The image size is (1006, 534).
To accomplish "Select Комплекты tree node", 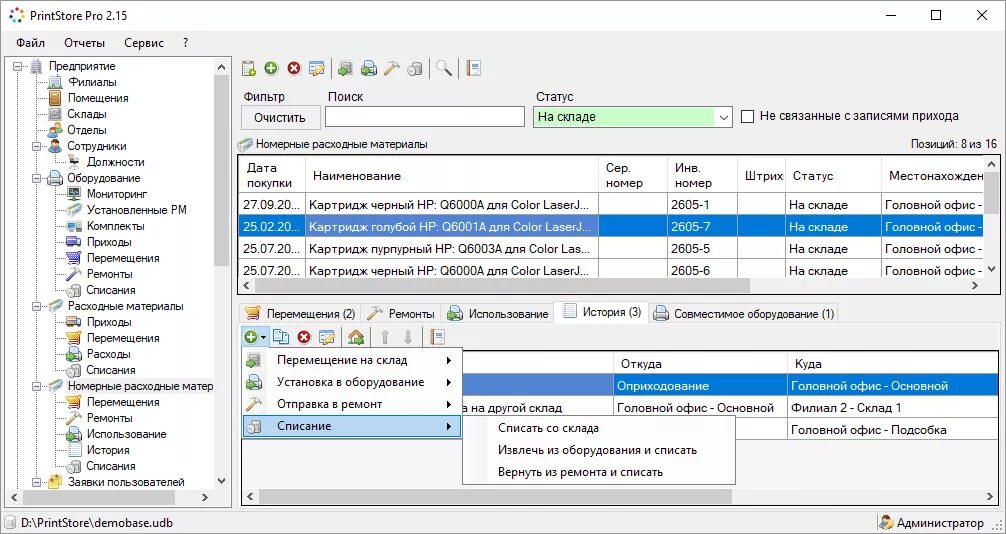I will pyautogui.click(x=115, y=226).
